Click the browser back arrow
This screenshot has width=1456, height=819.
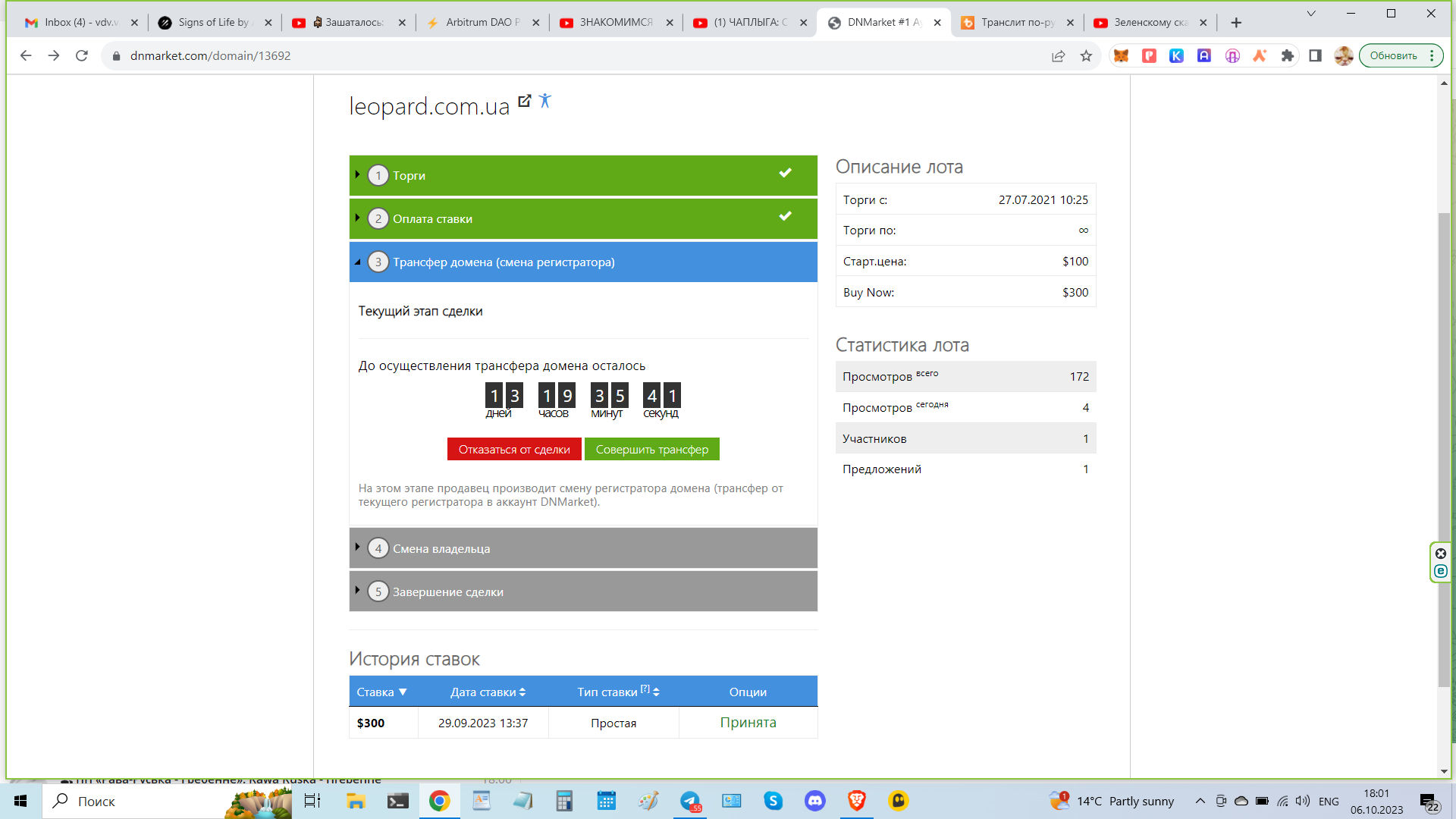pyautogui.click(x=26, y=55)
